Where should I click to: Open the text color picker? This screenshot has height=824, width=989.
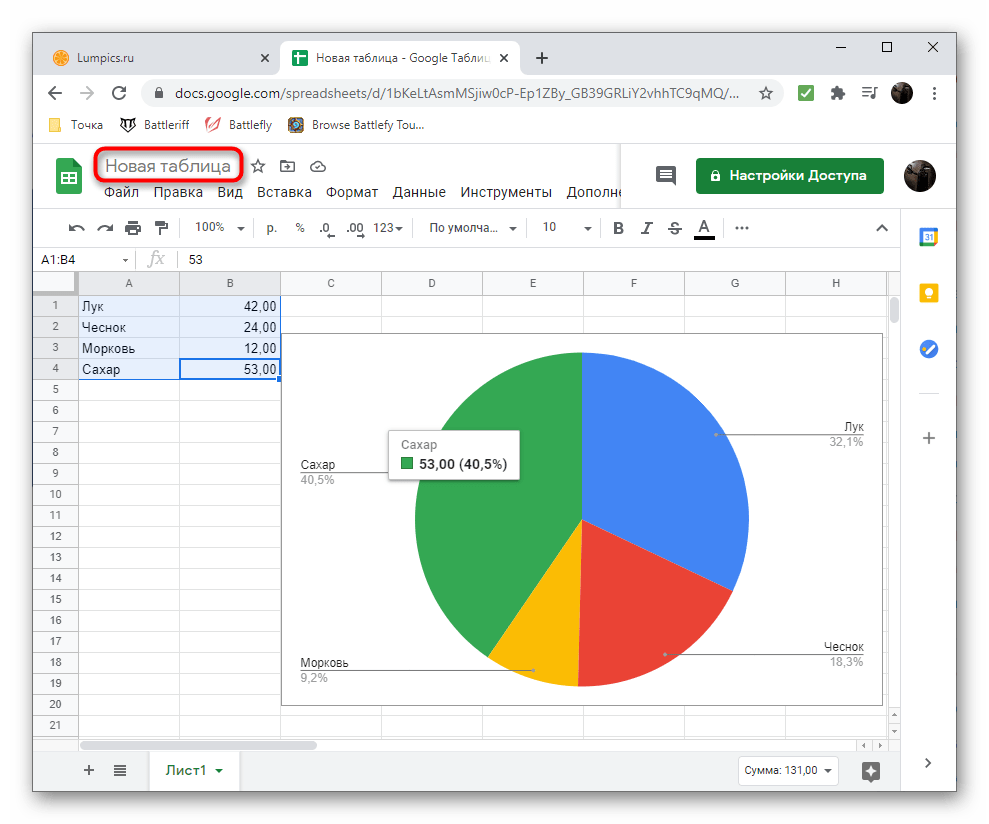coord(704,228)
